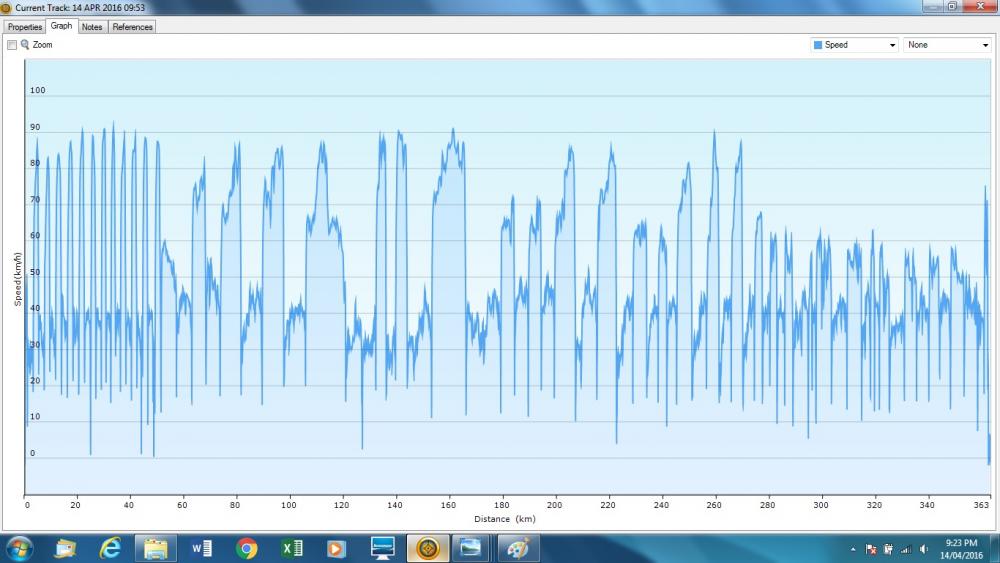Click the blue Speed color swatch
The width and height of the screenshot is (1000, 563).
pos(818,45)
